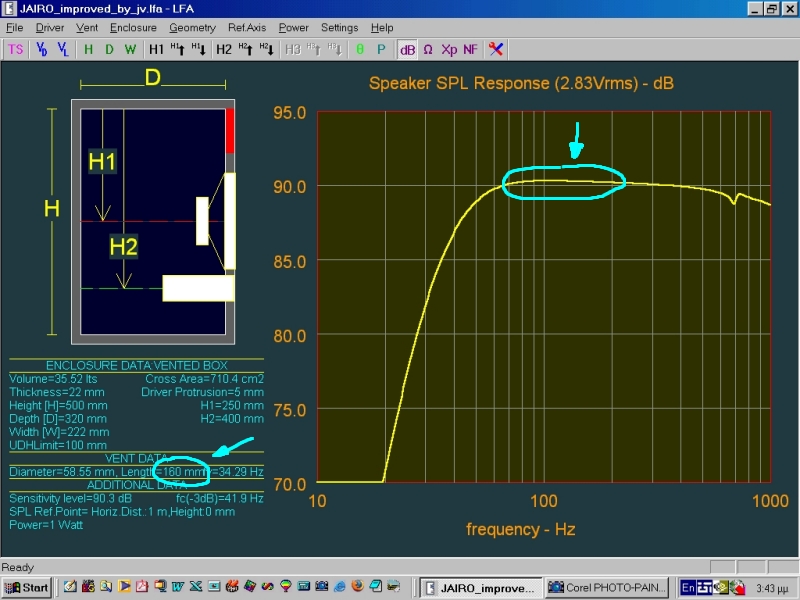This screenshot has height=600, width=800.
Task: Click the H1=250 mm value
Action: point(232,406)
